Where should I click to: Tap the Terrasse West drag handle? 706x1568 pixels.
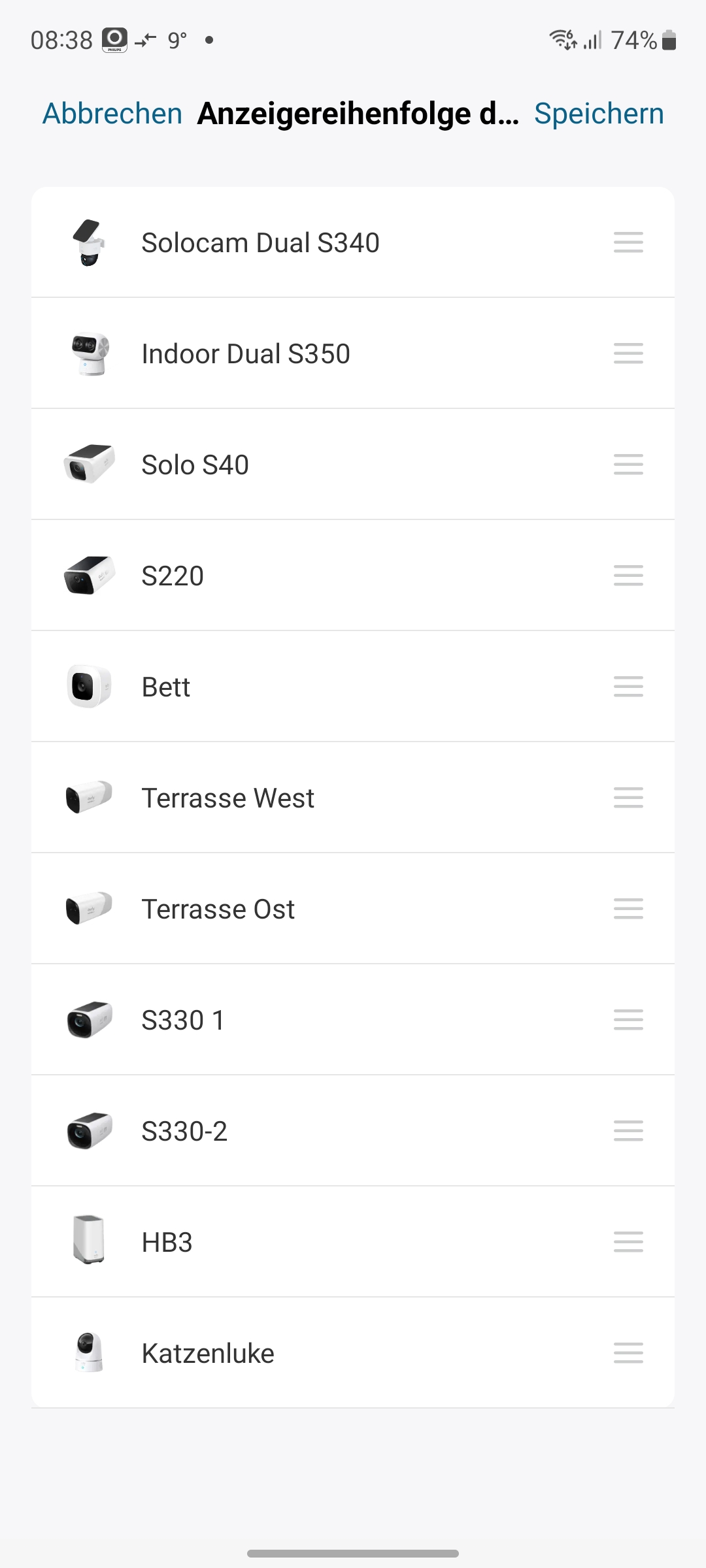(628, 798)
